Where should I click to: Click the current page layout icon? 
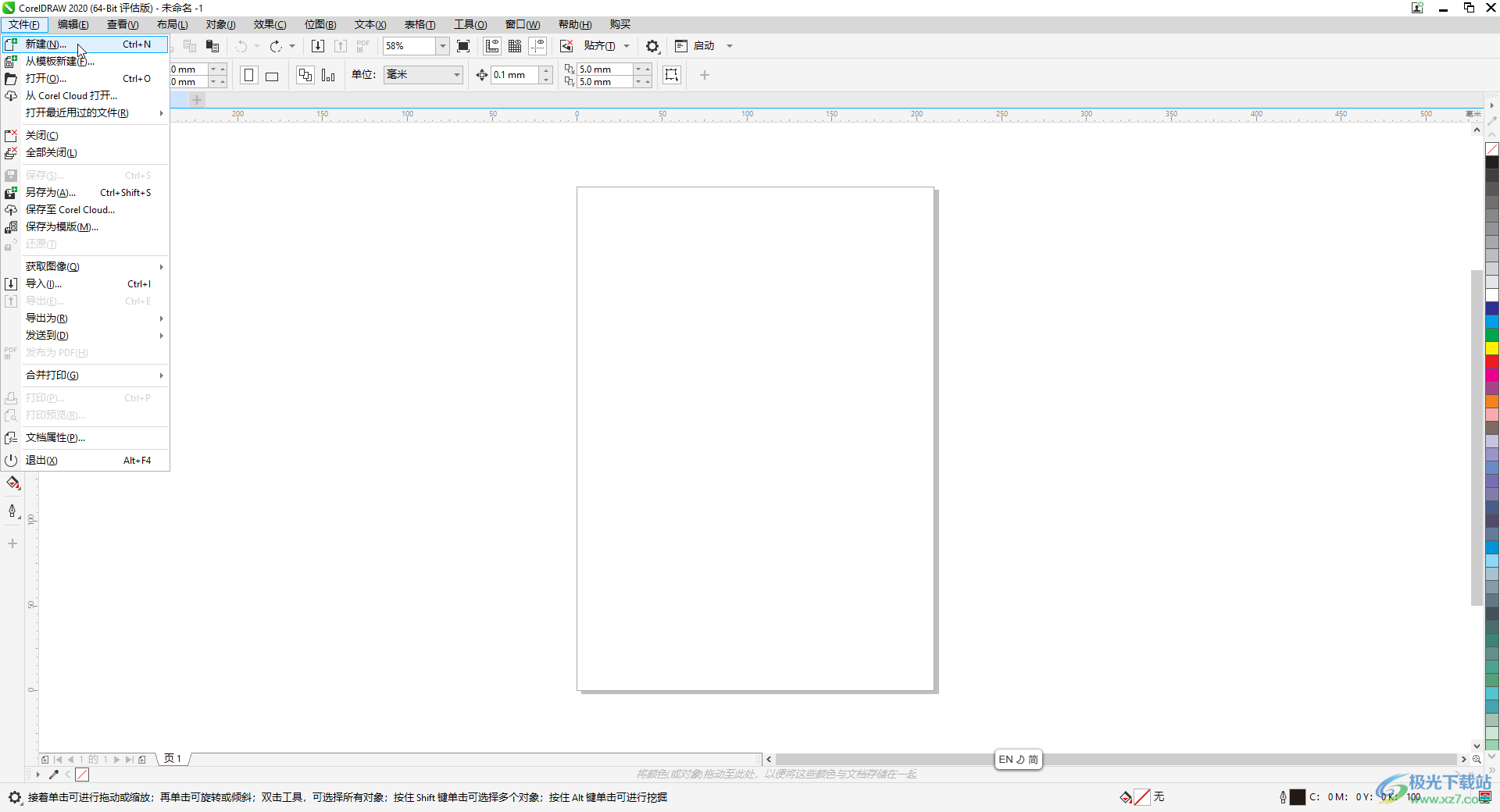pyautogui.click(x=328, y=75)
